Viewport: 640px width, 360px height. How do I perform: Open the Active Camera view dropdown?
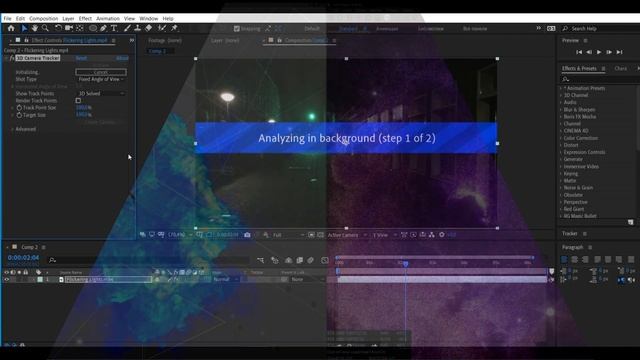tap(347, 235)
